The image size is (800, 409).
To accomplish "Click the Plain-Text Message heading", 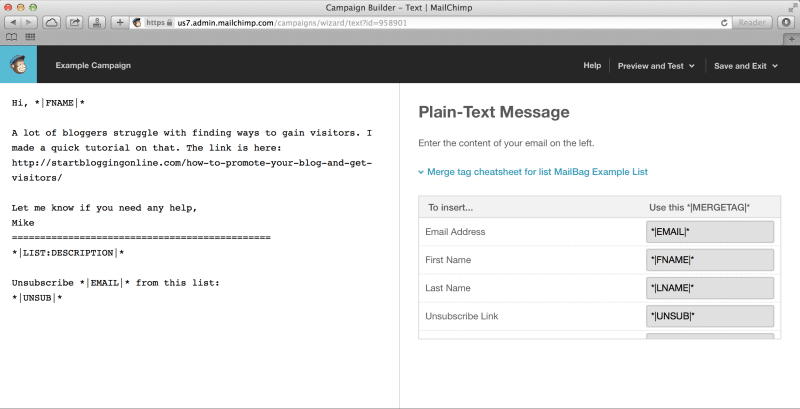I will [x=494, y=112].
